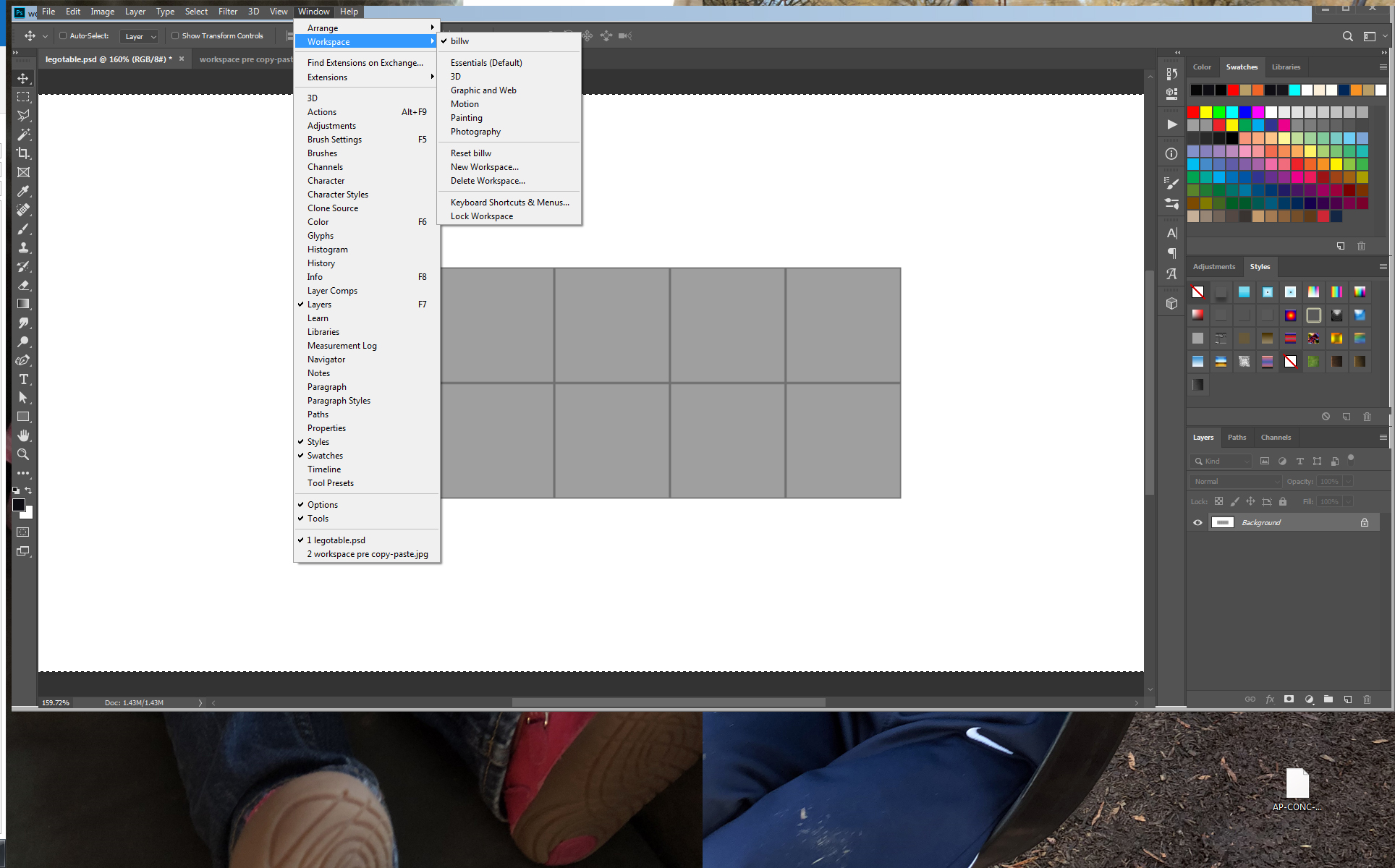Screen dimensions: 1395x868
Task: Switch to the Channels tab
Action: [x=1276, y=437]
